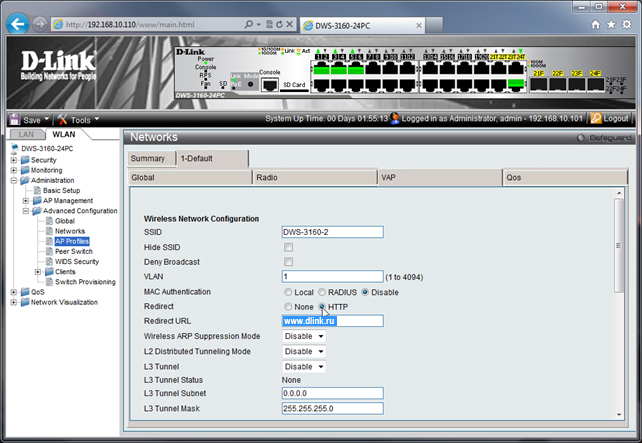
Task: Open the L3 Tunnel dropdown
Action: tap(304, 366)
